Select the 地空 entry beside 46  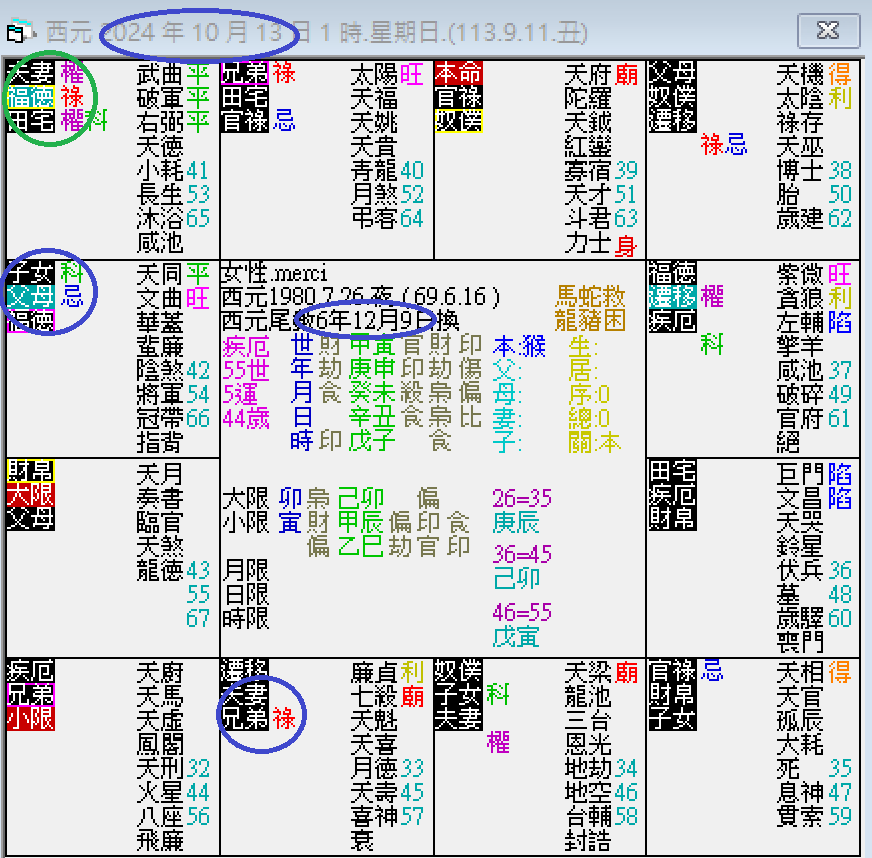click(x=588, y=792)
